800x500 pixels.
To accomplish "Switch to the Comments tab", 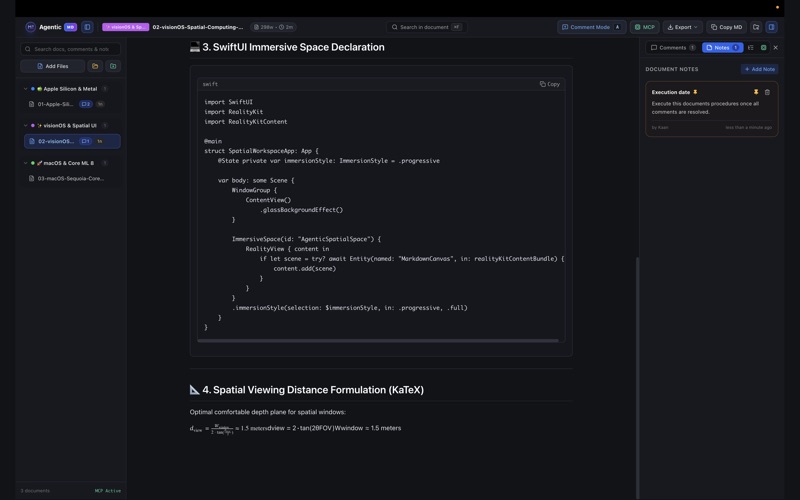I will 673,47.
